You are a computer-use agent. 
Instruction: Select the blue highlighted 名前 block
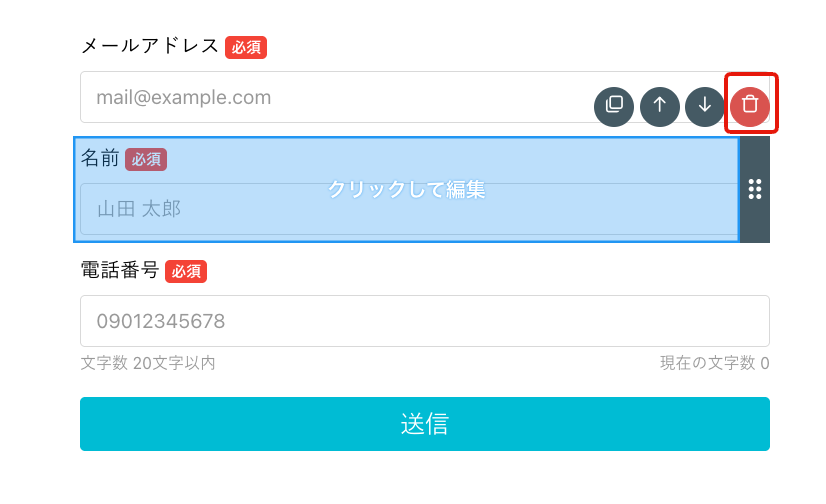pyautogui.click(x=406, y=189)
